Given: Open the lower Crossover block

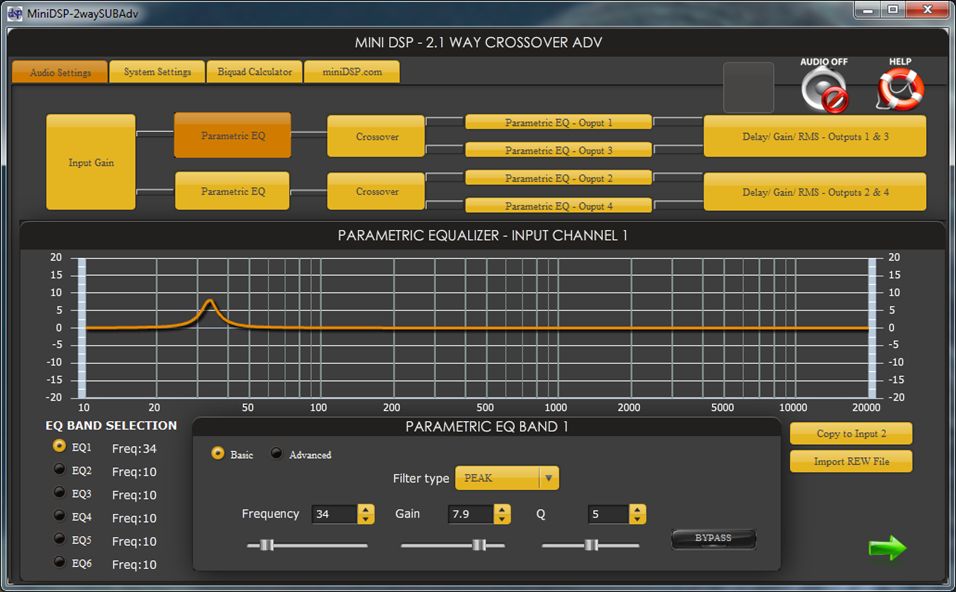Looking at the screenshot, I should [x=376, y=191].
